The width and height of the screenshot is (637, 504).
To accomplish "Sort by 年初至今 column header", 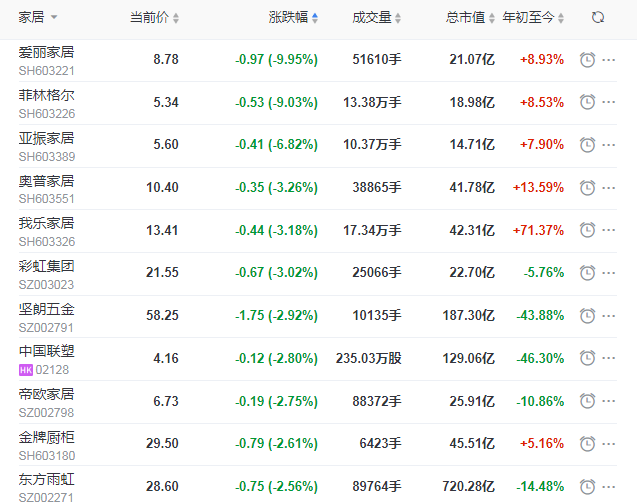I will 534,18.
